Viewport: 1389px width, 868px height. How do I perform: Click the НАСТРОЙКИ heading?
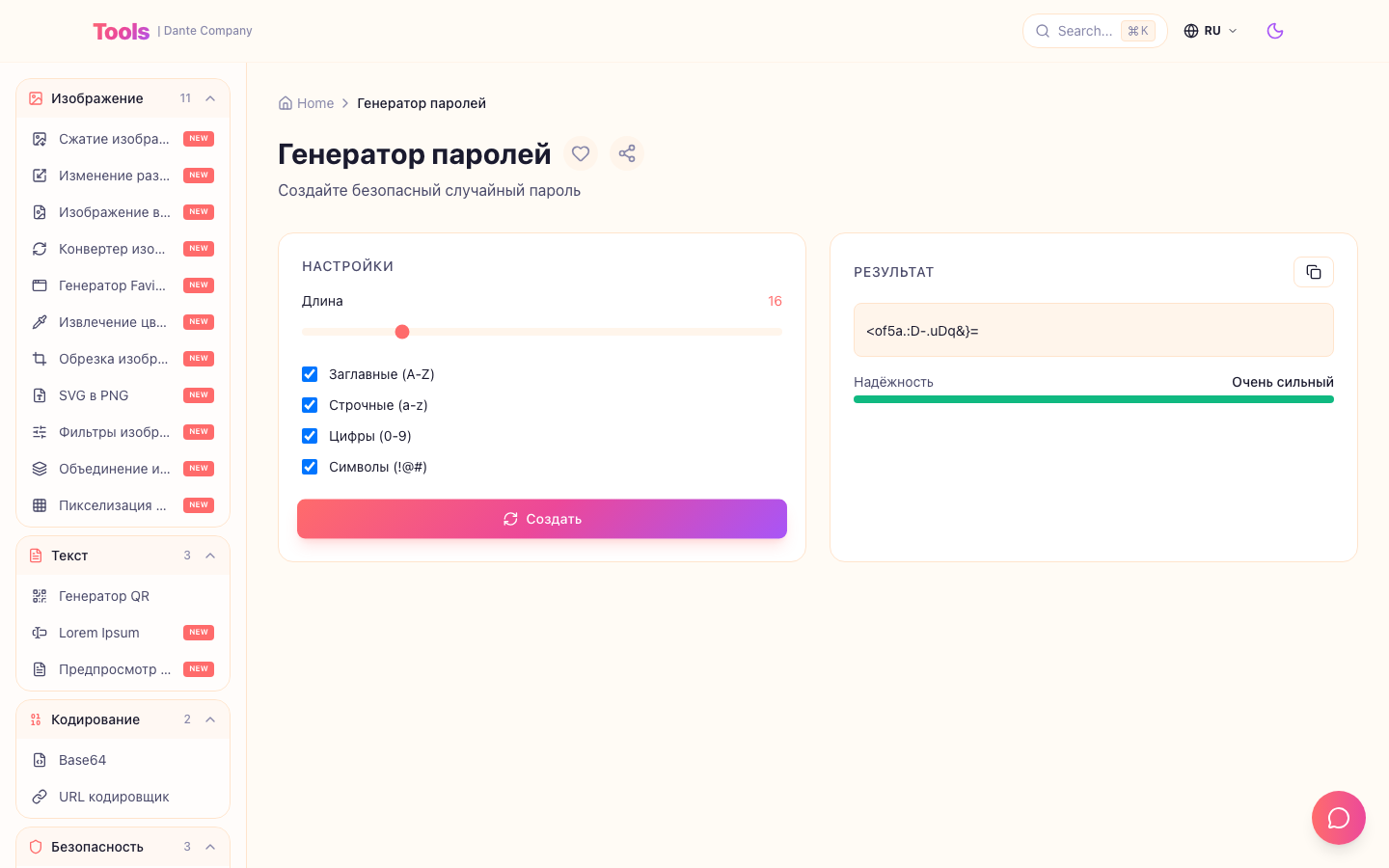click(x=347, y=266)
